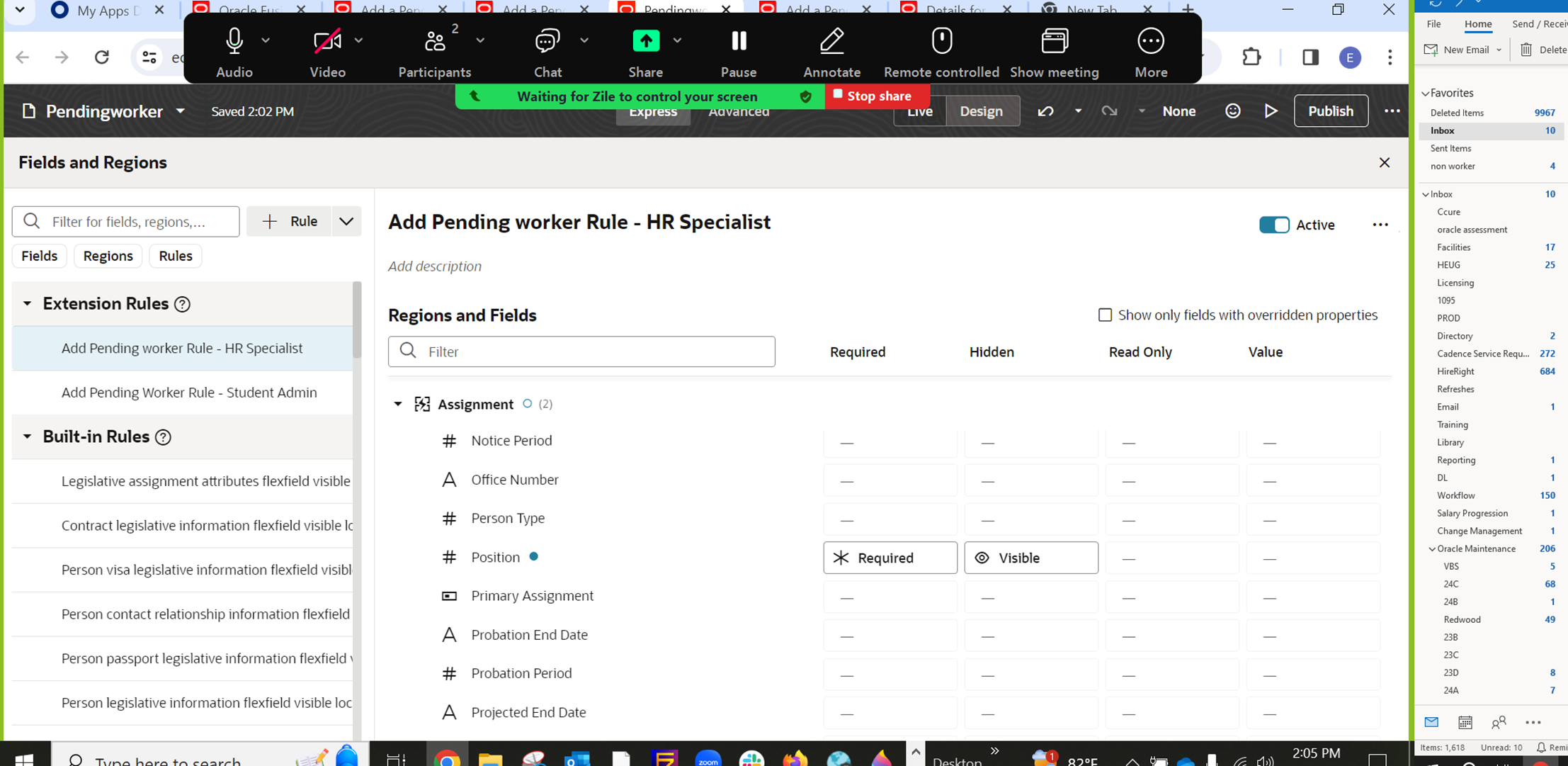Click the green Share screen icon
The height and width of the screenshot is (766, 1568).
pyautogui.click(x=646, y=41)
